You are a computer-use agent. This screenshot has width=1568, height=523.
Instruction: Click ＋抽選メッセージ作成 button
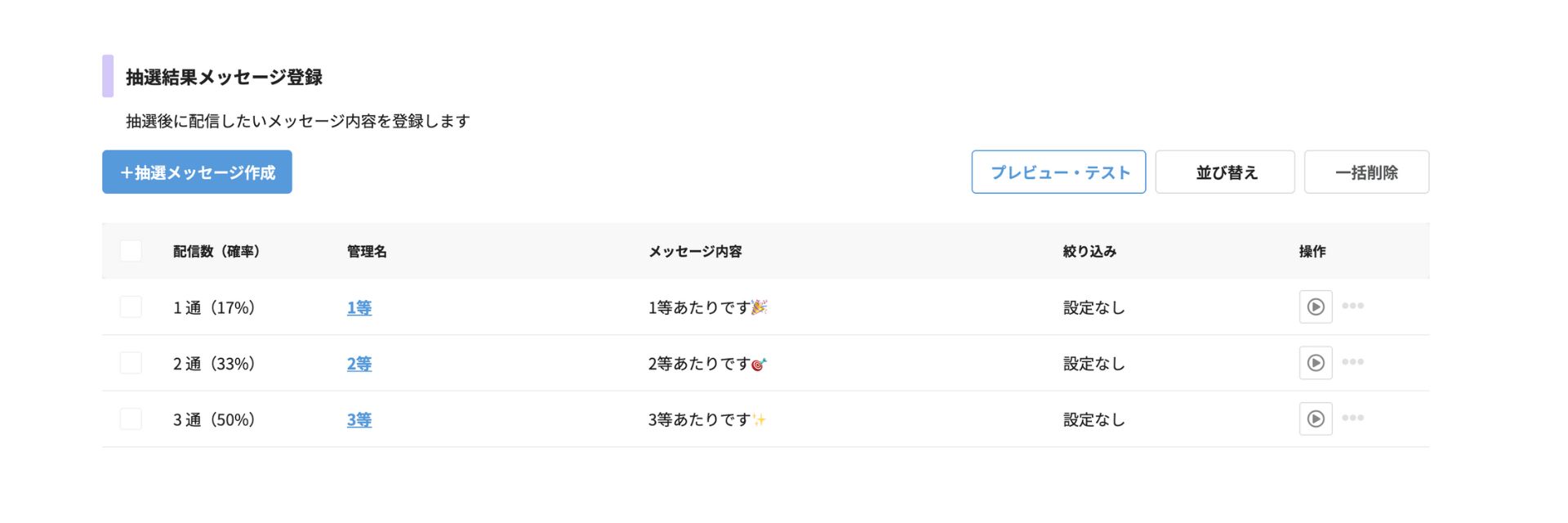click(x=197, y=172)
